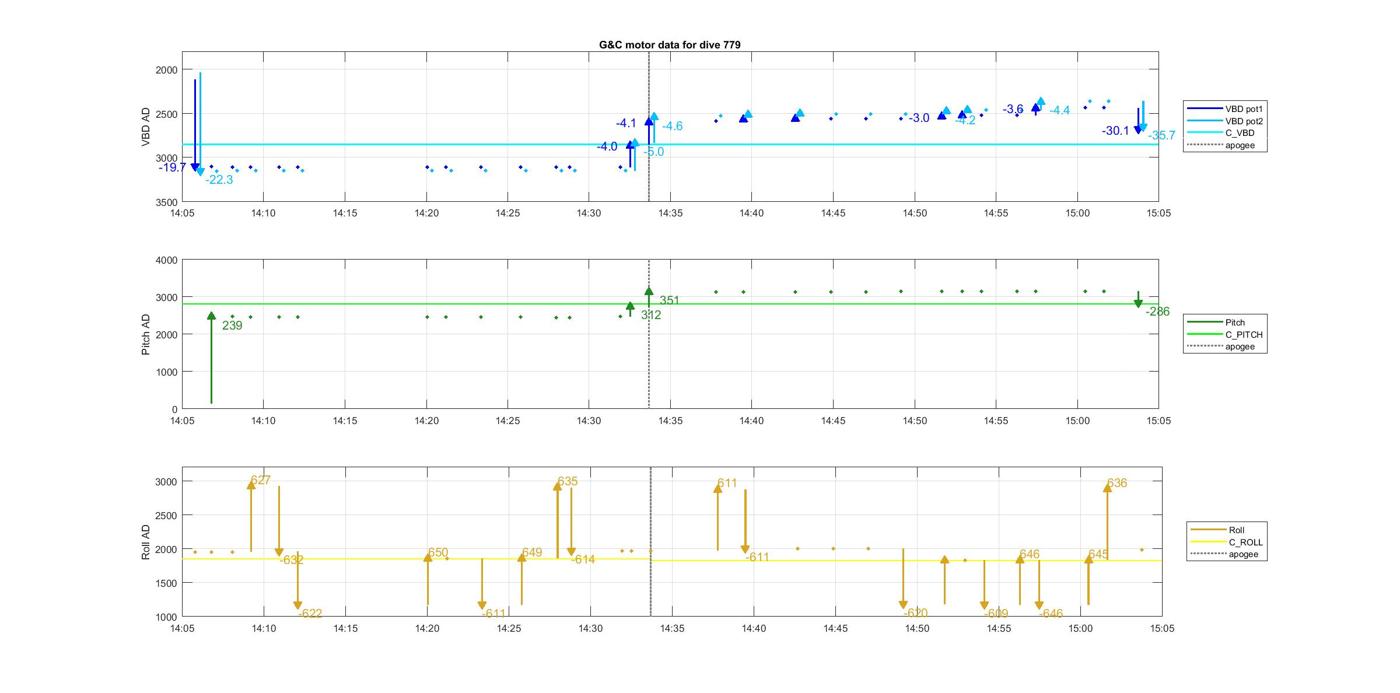Viewport: 1400px width, 693px height.
Task: Click the "649" roll data label
Action: click(x=532, y=553)
